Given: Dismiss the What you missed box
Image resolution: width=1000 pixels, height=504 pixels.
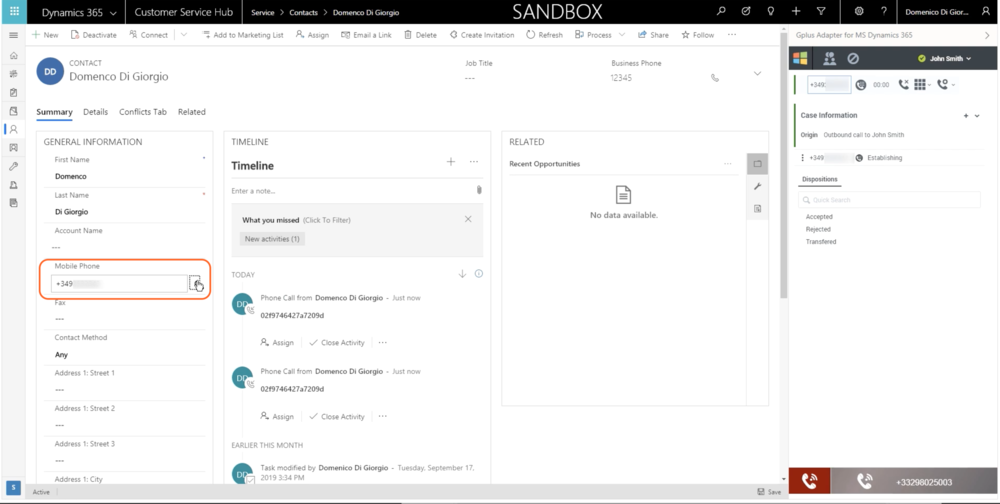Looking at the screenshot, I should pos(468,219).
